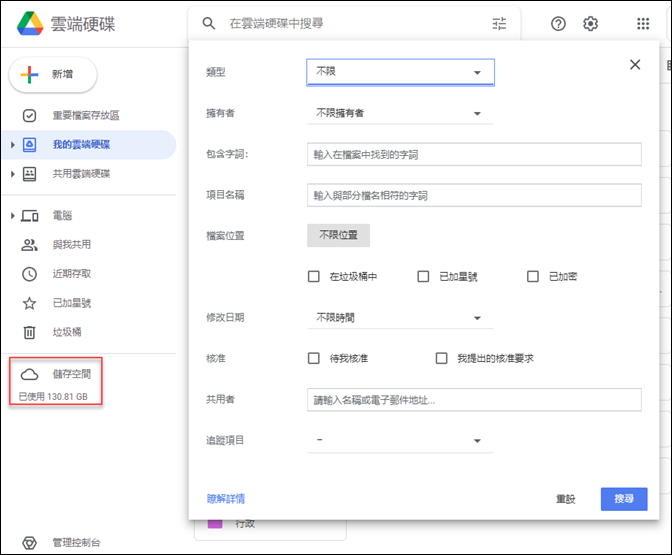Screen dimensions: 672x555
Task: Toggle the search options filter icon
Action: 499,23
